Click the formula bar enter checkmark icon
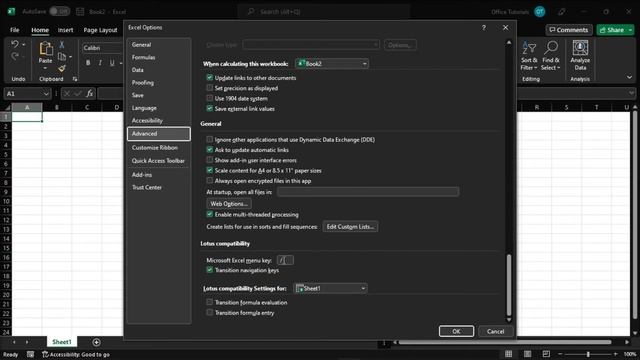Image resolution: width=640 pixels, height=360 pixels. (x=78, y=93)
